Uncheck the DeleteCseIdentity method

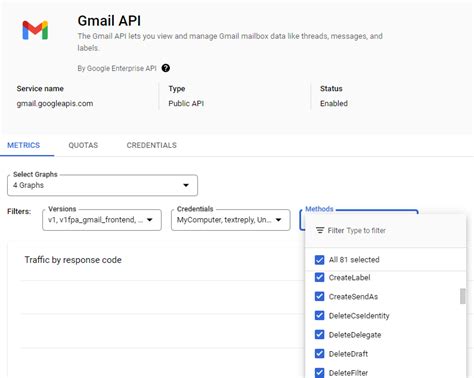(x=319, y=315)
